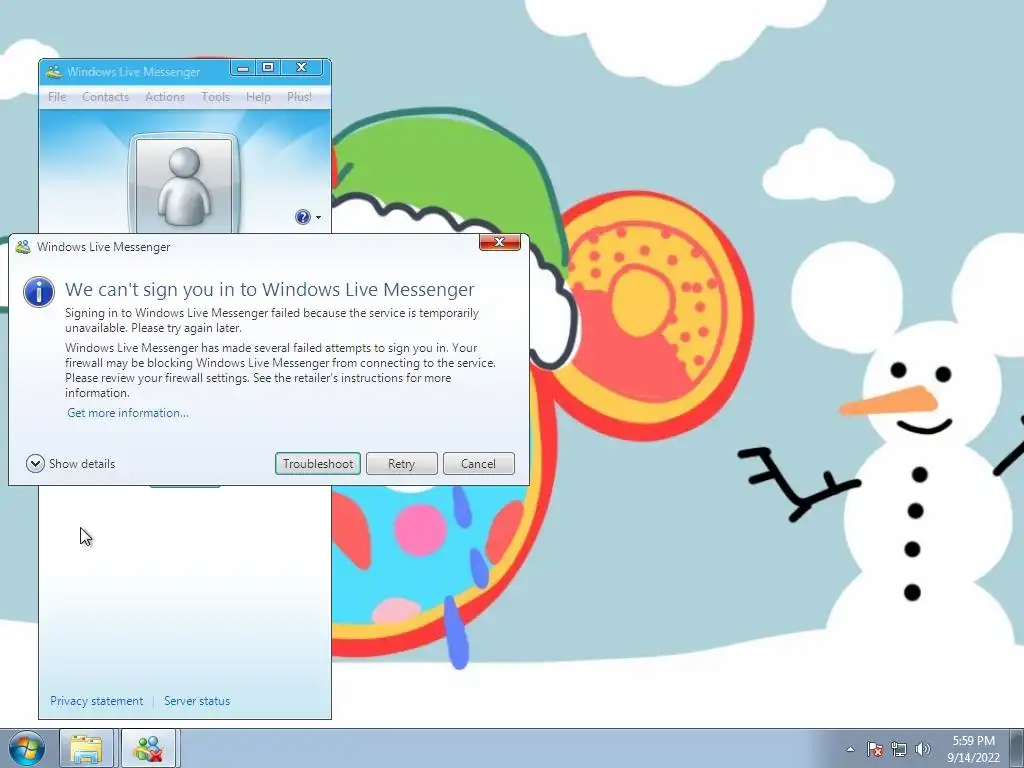Open the Actions menu
This screenshot has height=768, width=1024.
click(165, 97)
